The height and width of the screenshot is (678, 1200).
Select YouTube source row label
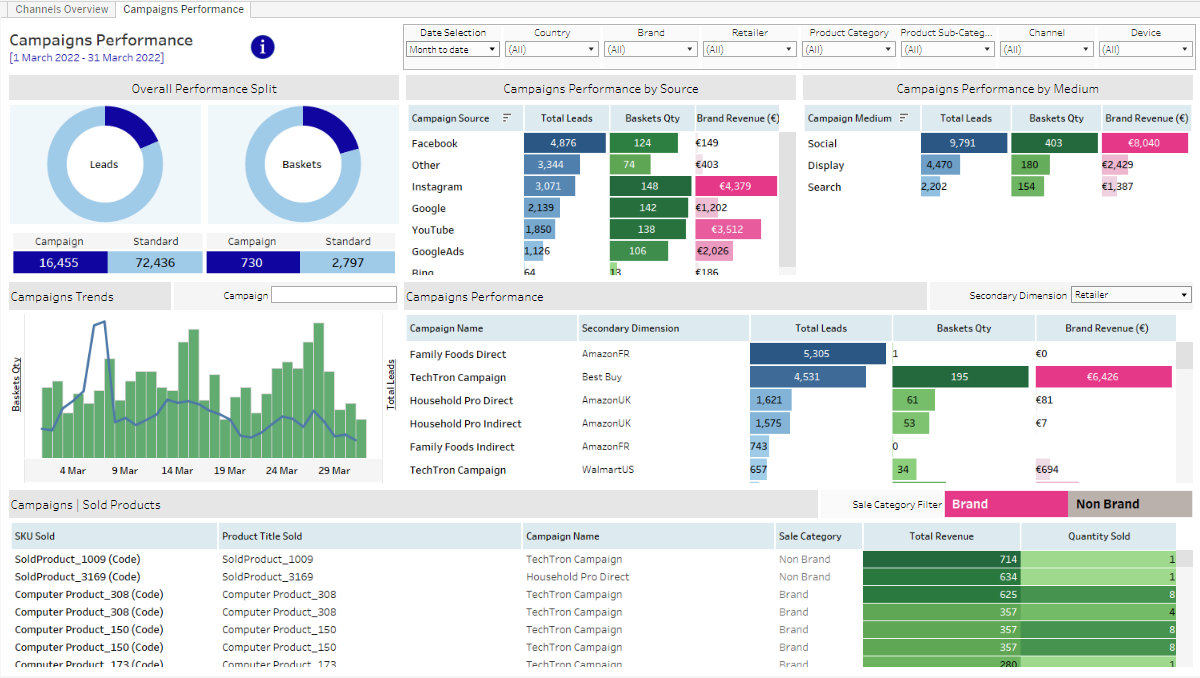(433, 229)
